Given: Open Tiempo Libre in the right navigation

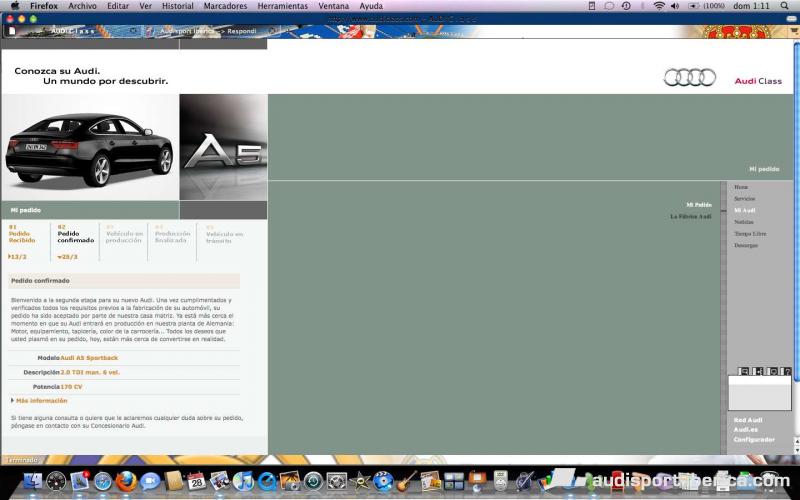Looking at the screenshot, I should click(x=750, y=234).
